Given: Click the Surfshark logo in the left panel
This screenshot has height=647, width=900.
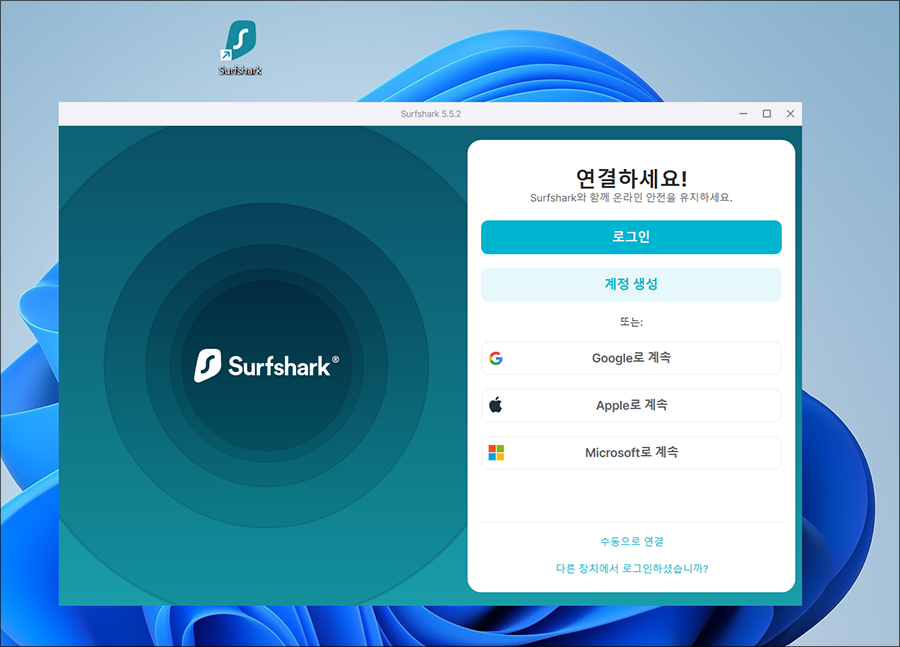Looking at the screenshot, I should click(x=266, y=366).
